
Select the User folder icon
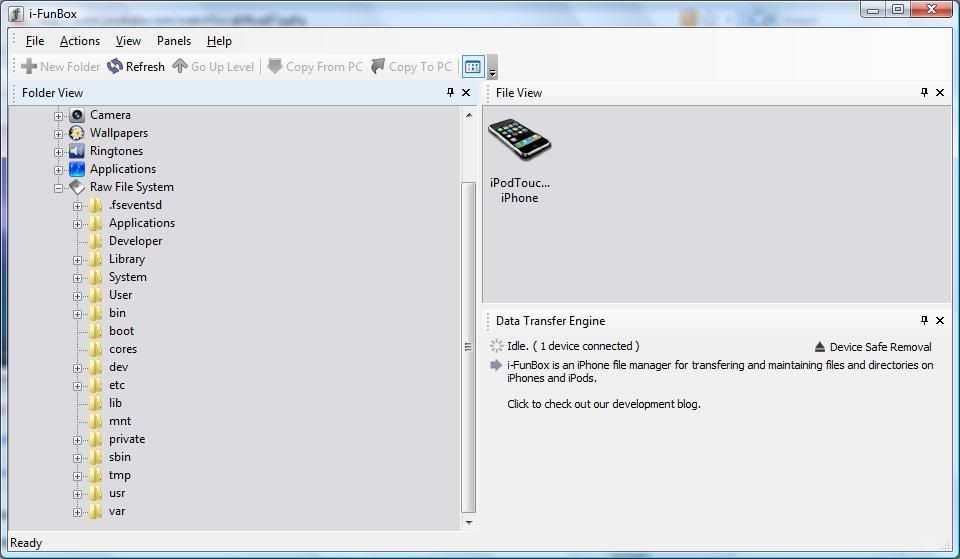pos(96,295)
